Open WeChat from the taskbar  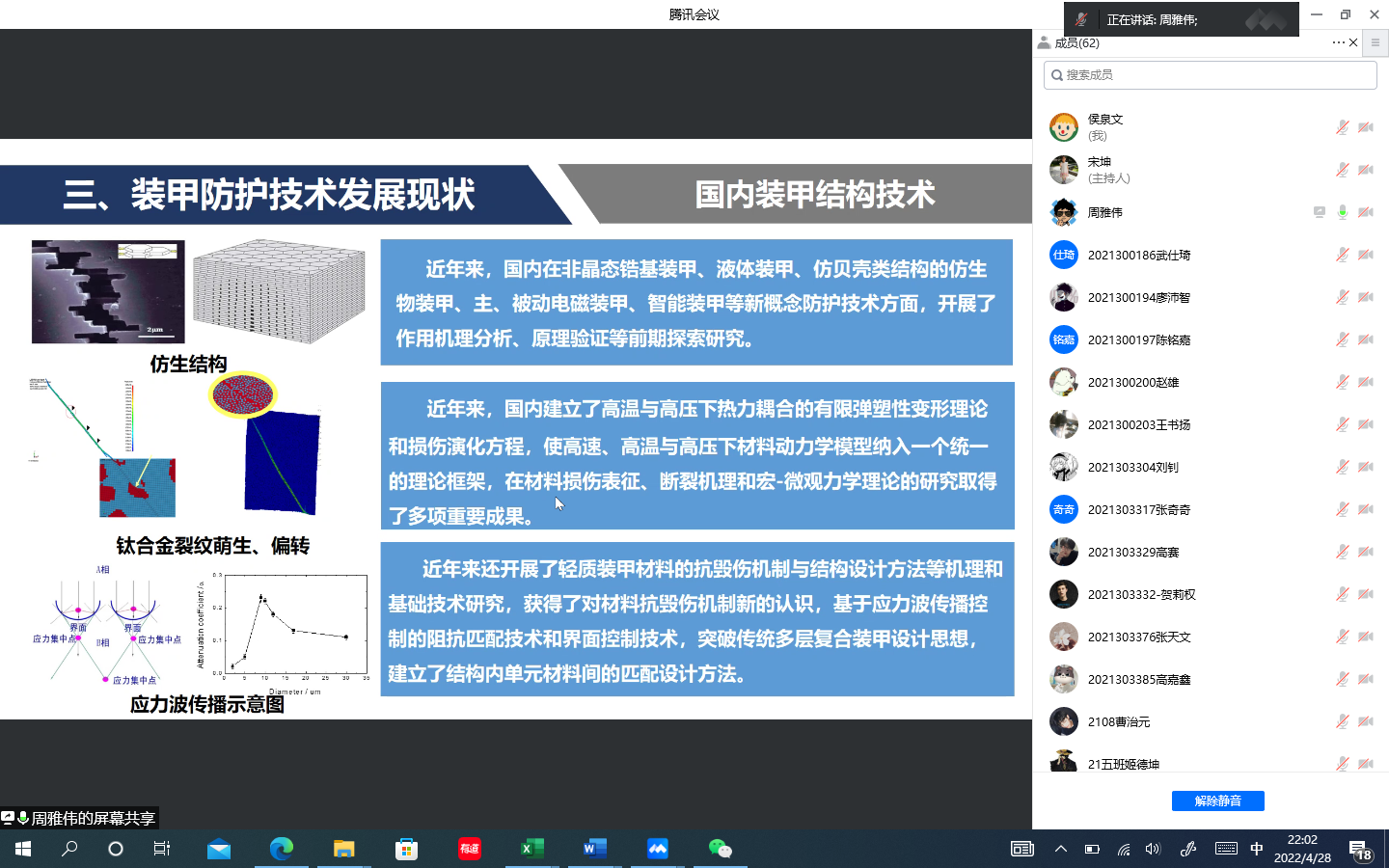point(721,849)
